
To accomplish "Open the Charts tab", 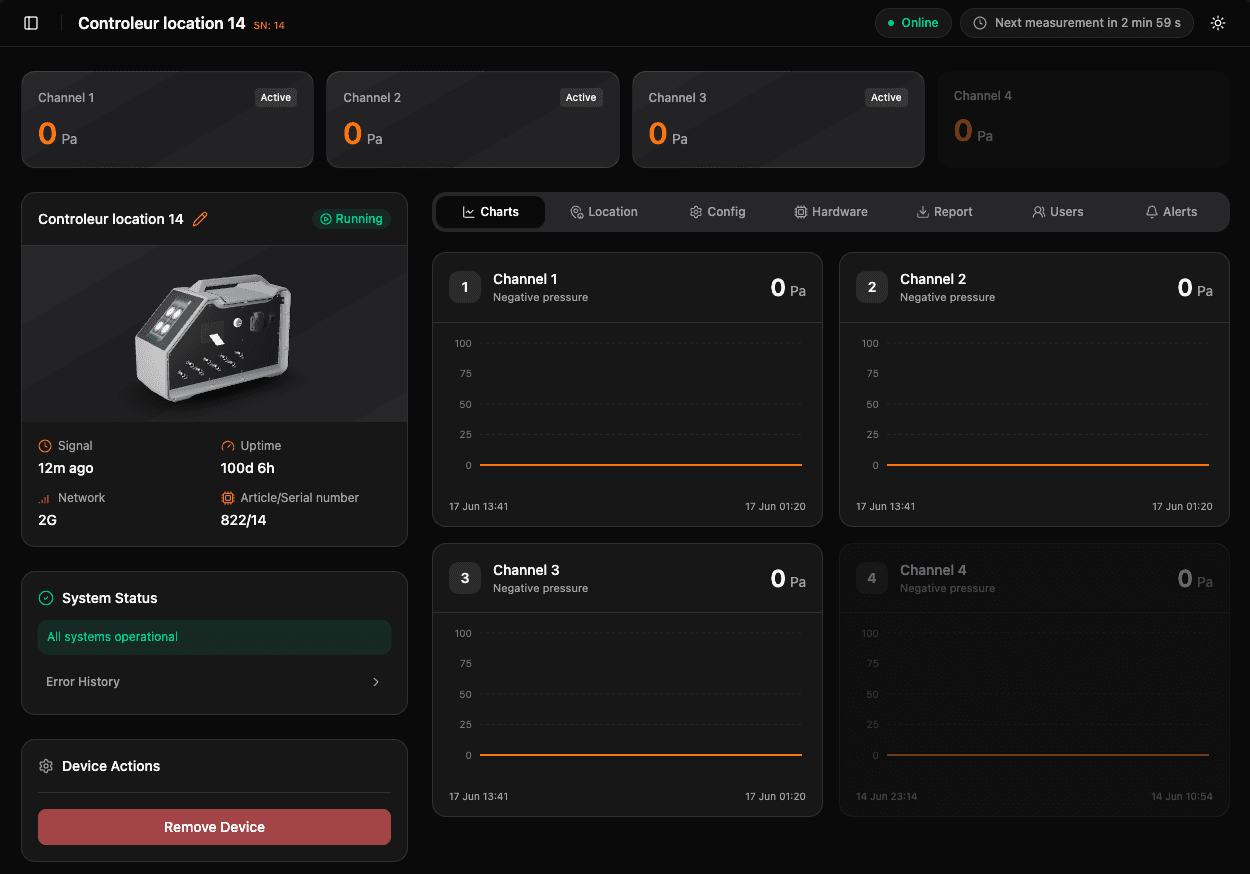I will coord(490,212).
